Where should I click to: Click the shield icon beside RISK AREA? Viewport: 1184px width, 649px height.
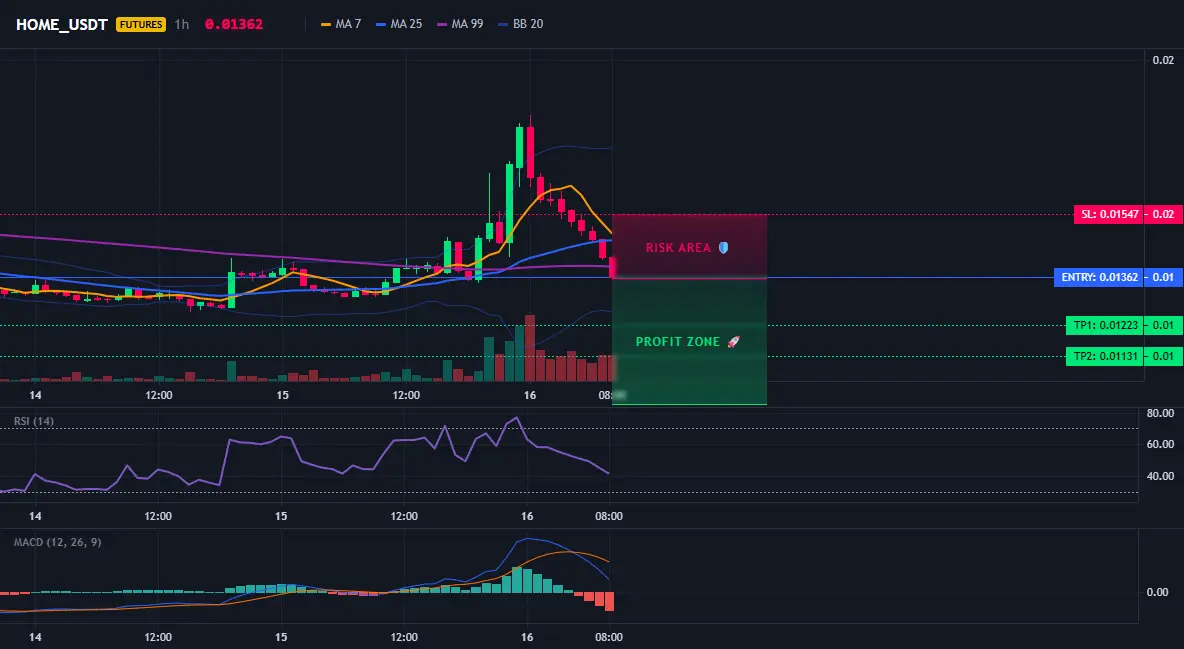click(x=723, y=248)
